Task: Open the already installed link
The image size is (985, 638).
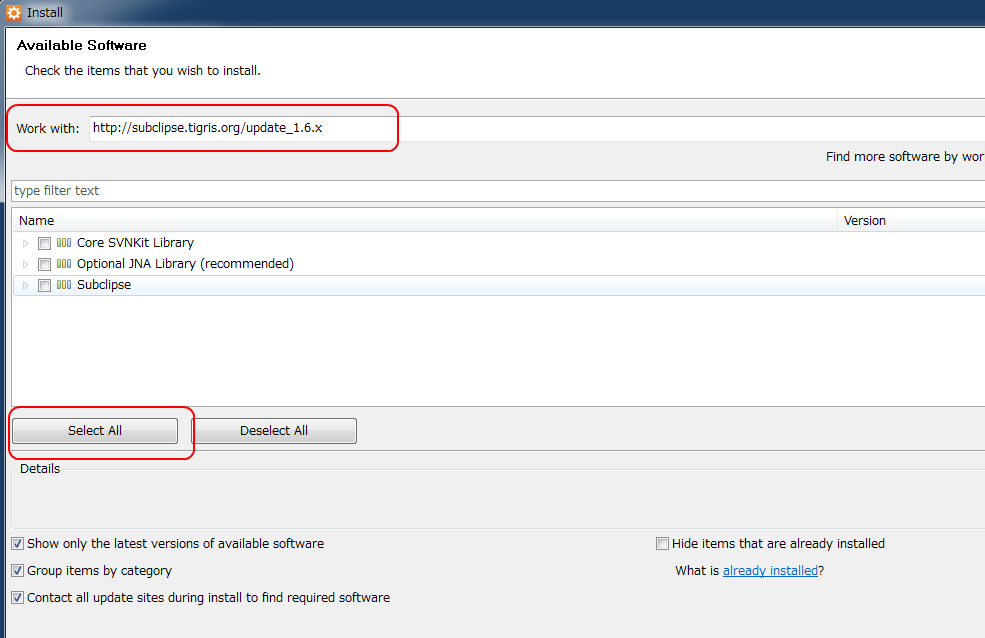Action: coord(770,571)
